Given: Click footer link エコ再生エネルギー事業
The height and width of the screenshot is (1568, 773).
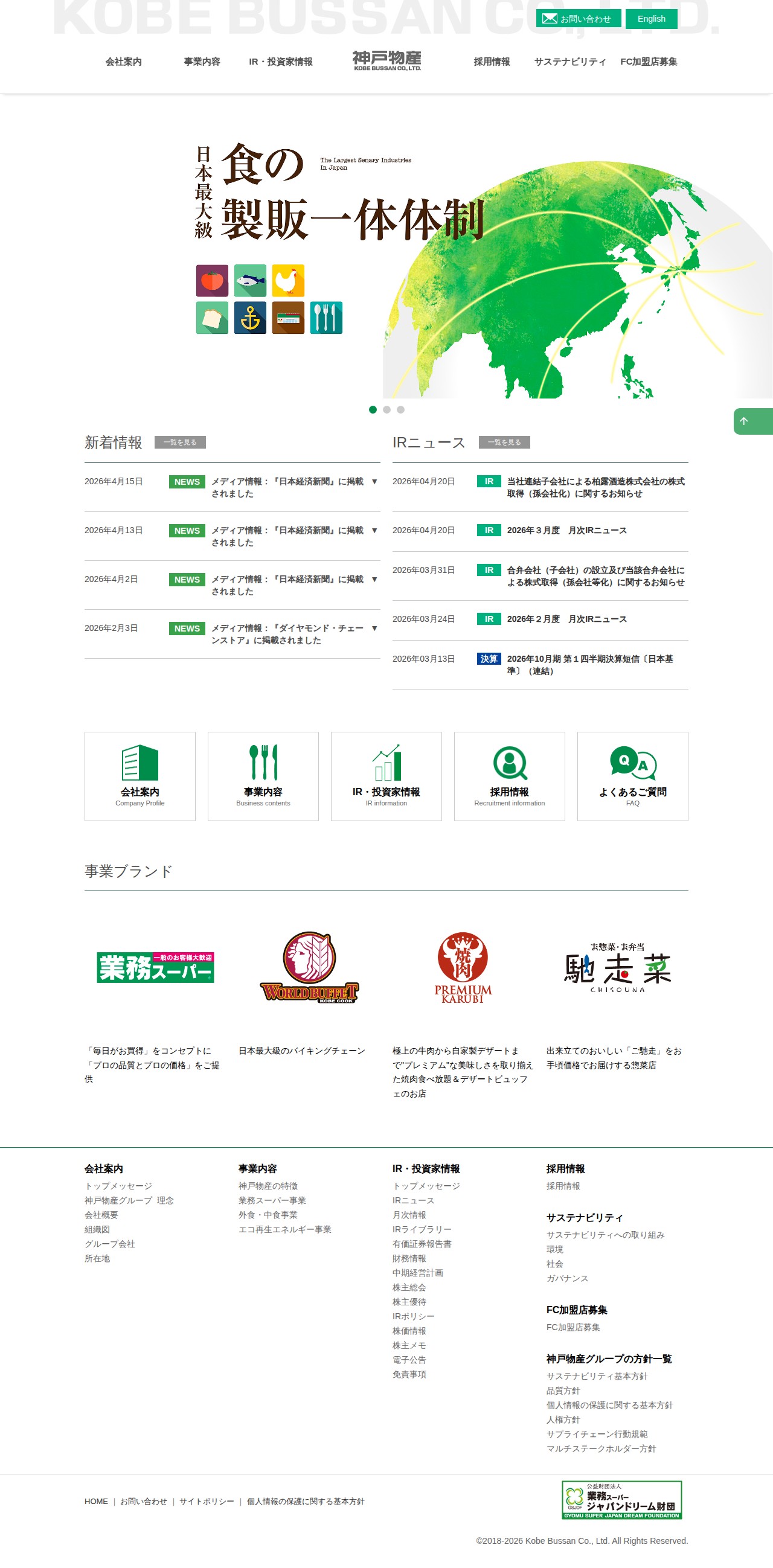Looking at the screenshot, I should [285, 1229].
